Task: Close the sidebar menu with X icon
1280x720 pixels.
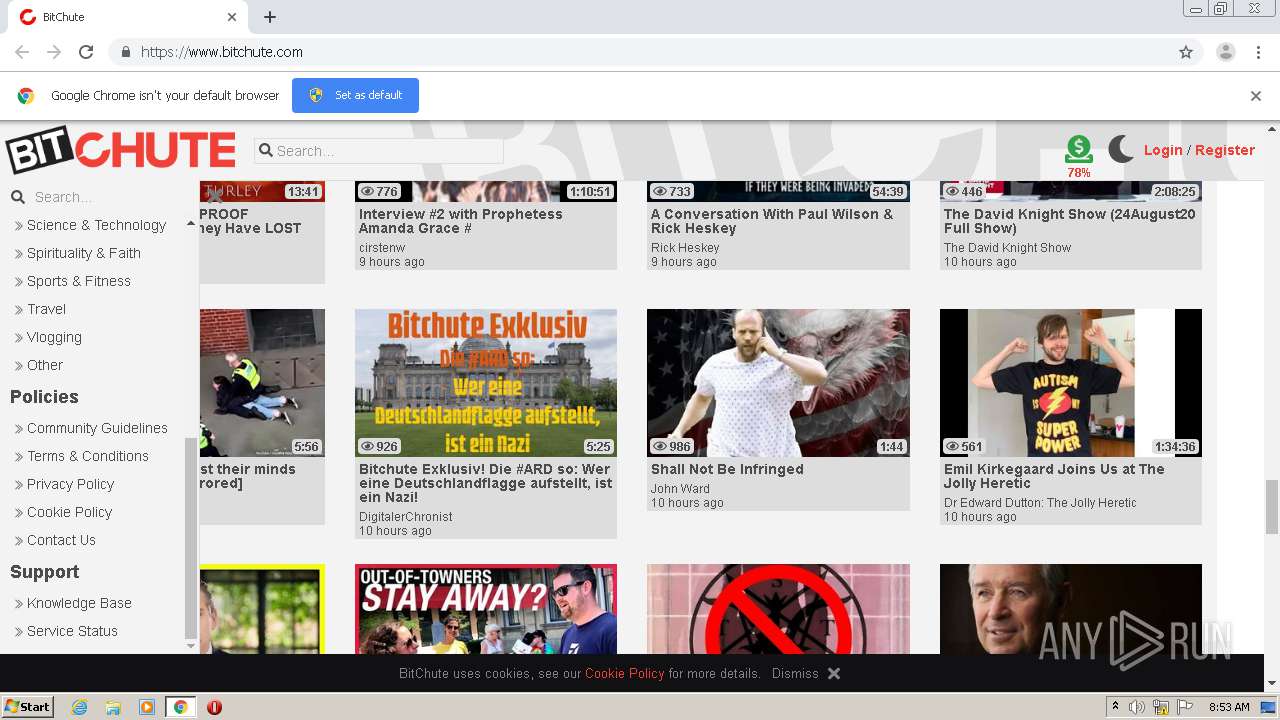Action: [214, 196]
